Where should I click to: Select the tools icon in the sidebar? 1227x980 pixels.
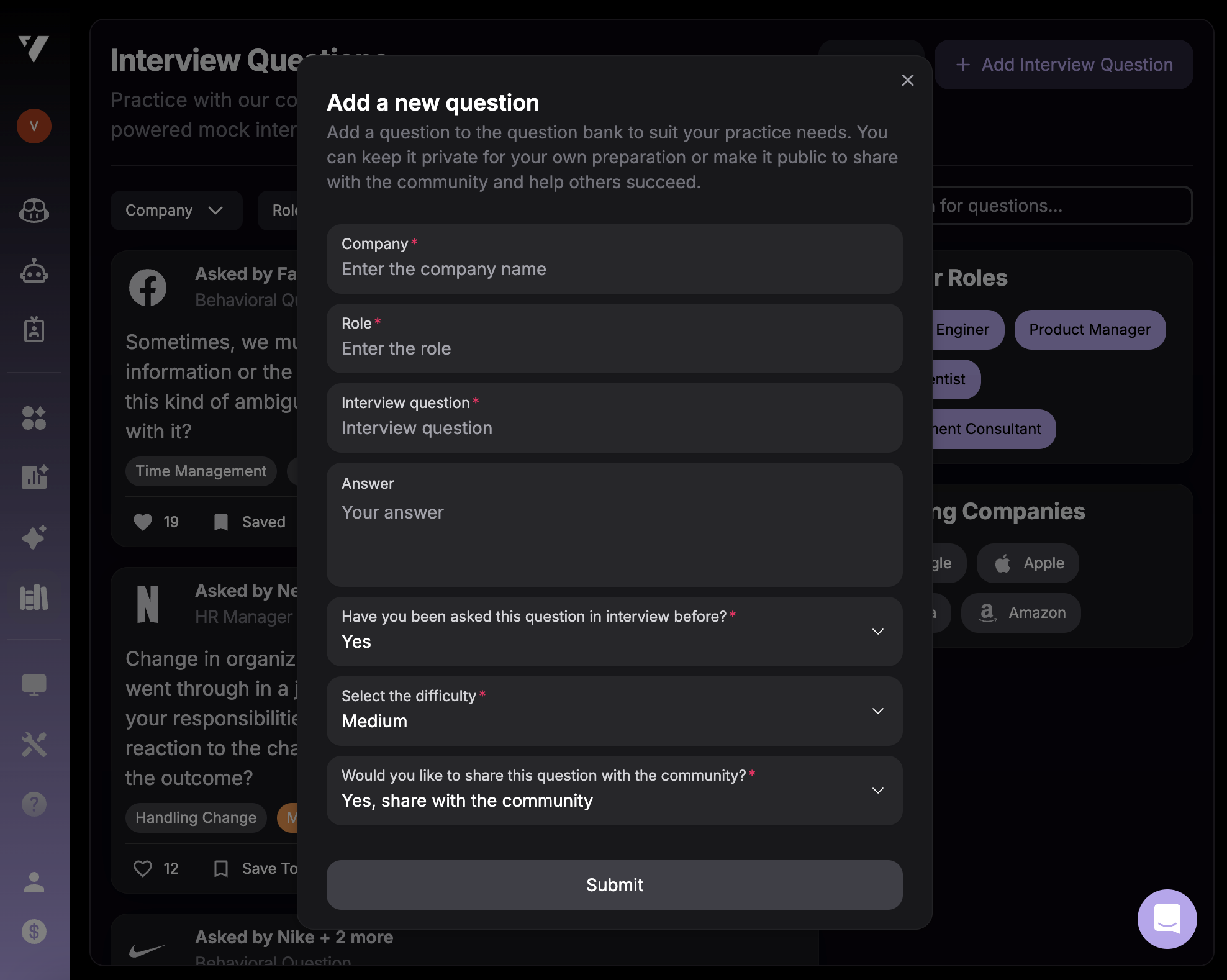click(x=34, y=744)
